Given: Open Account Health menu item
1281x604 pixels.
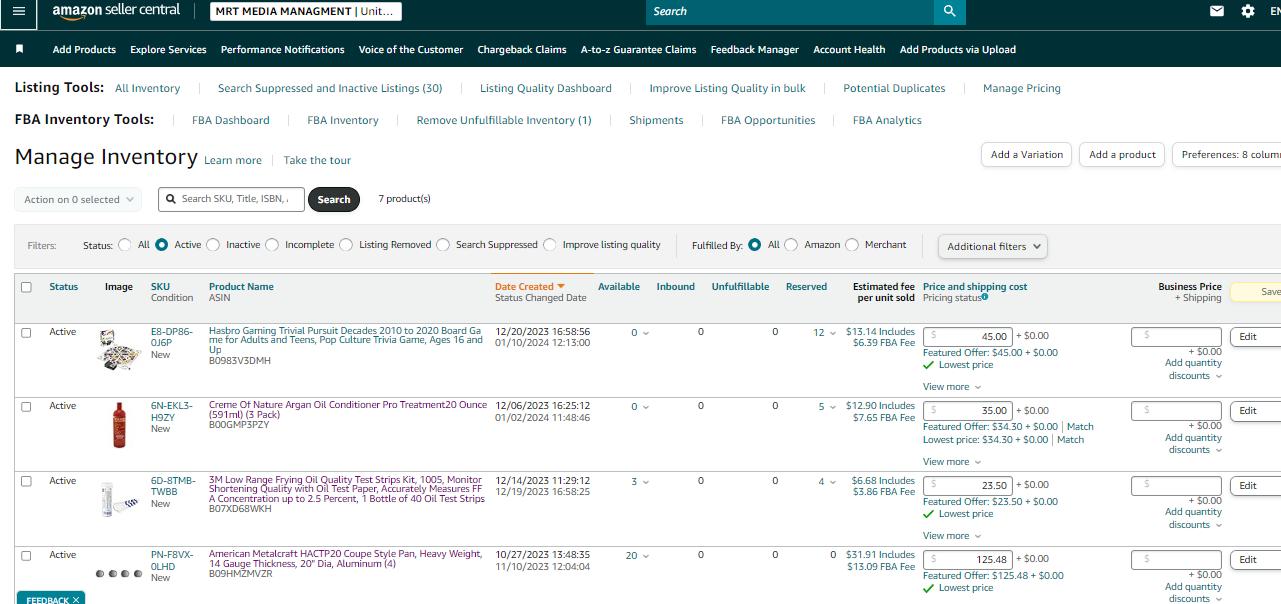Looking at the screenshot, I should (849, 49).
